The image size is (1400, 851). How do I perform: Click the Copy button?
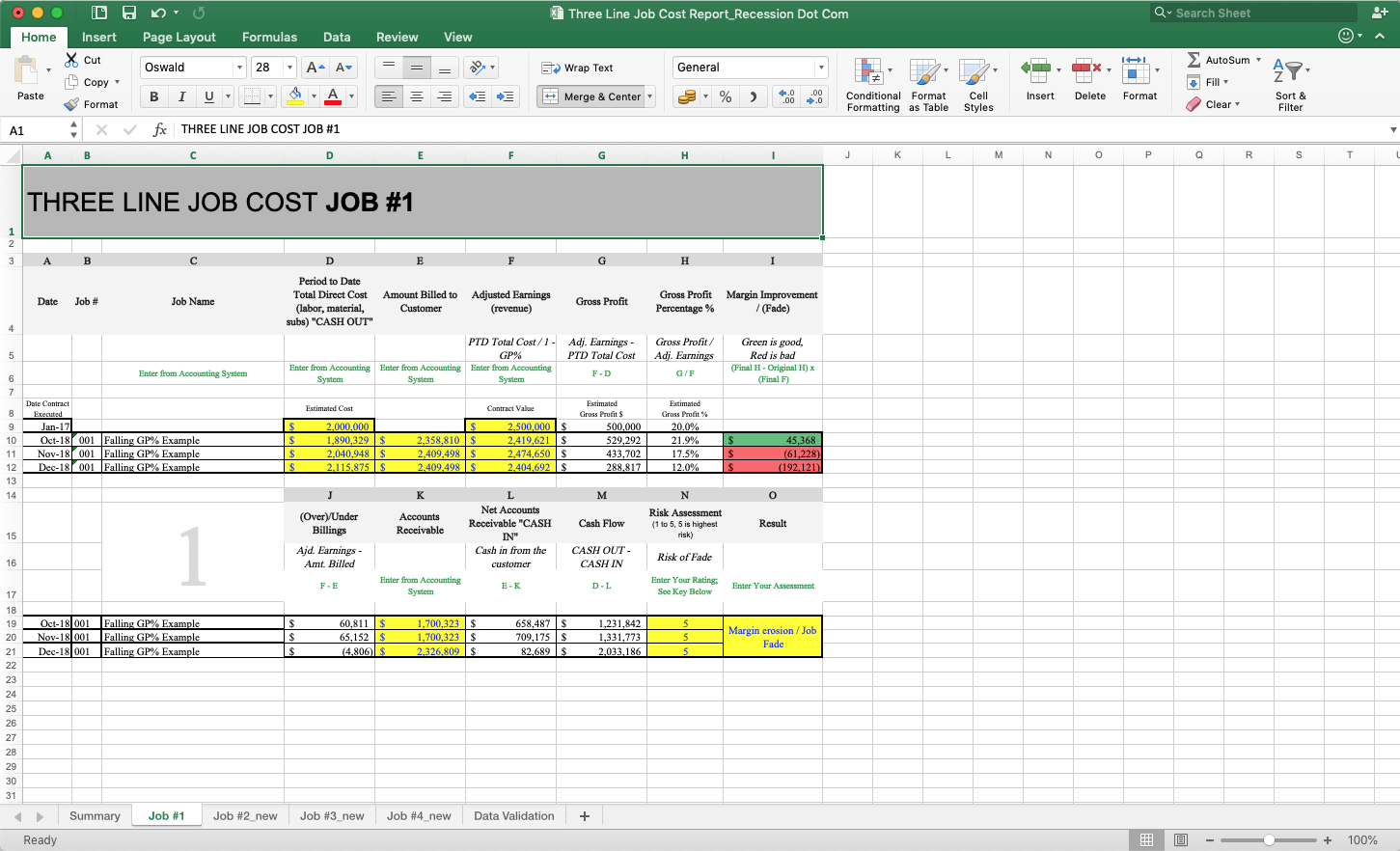tap(87, 82)
